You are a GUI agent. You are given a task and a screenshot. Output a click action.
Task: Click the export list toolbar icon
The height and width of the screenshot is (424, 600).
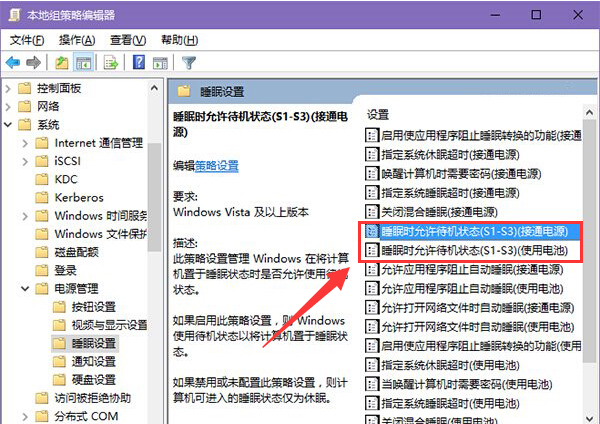(x=111, y=62)
